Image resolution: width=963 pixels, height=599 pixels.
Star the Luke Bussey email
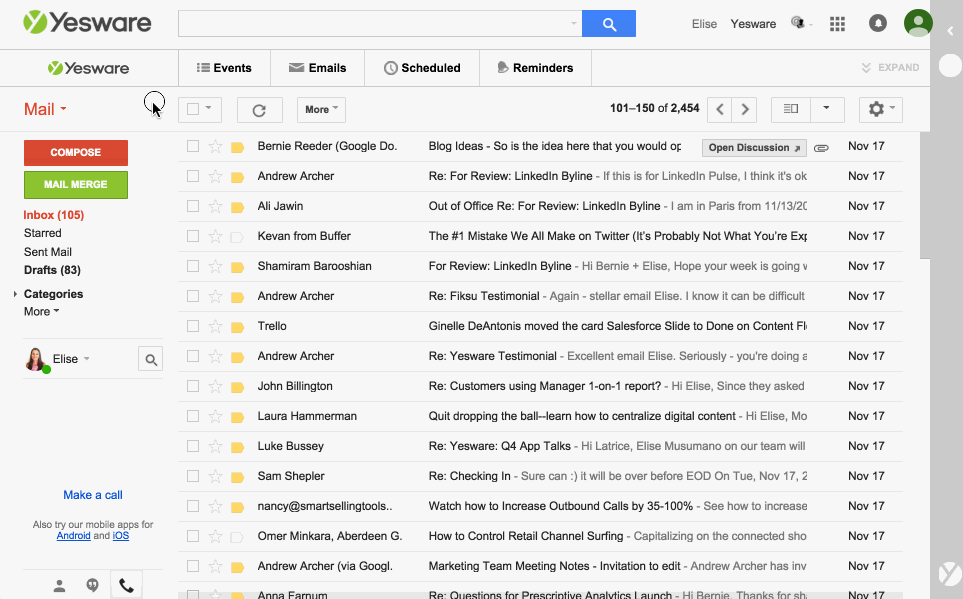(x=215, y=446)
